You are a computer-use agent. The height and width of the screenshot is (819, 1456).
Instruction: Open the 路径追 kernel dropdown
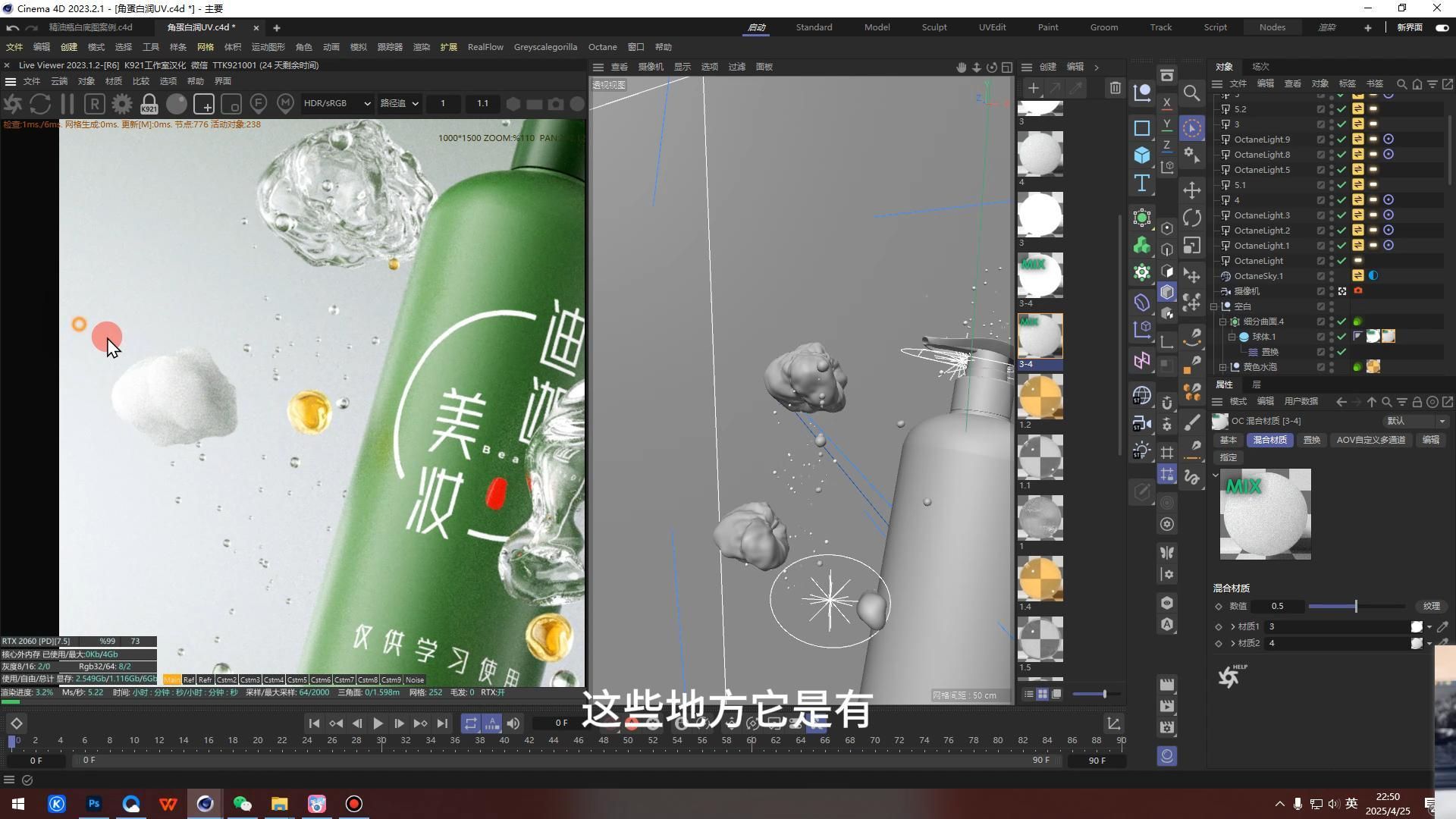click(399, 103)
